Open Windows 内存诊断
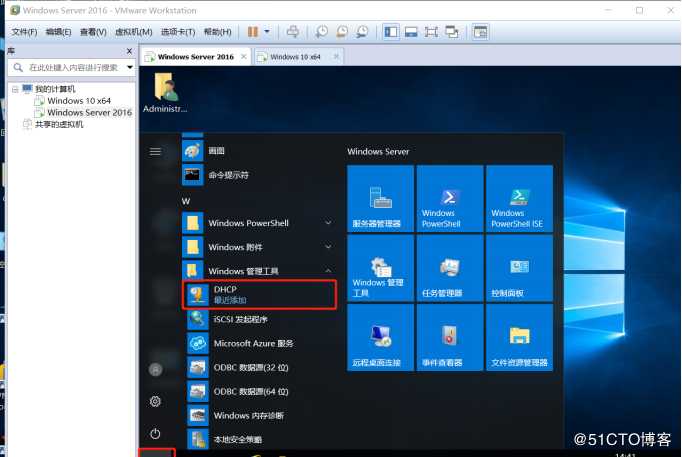 261,416
